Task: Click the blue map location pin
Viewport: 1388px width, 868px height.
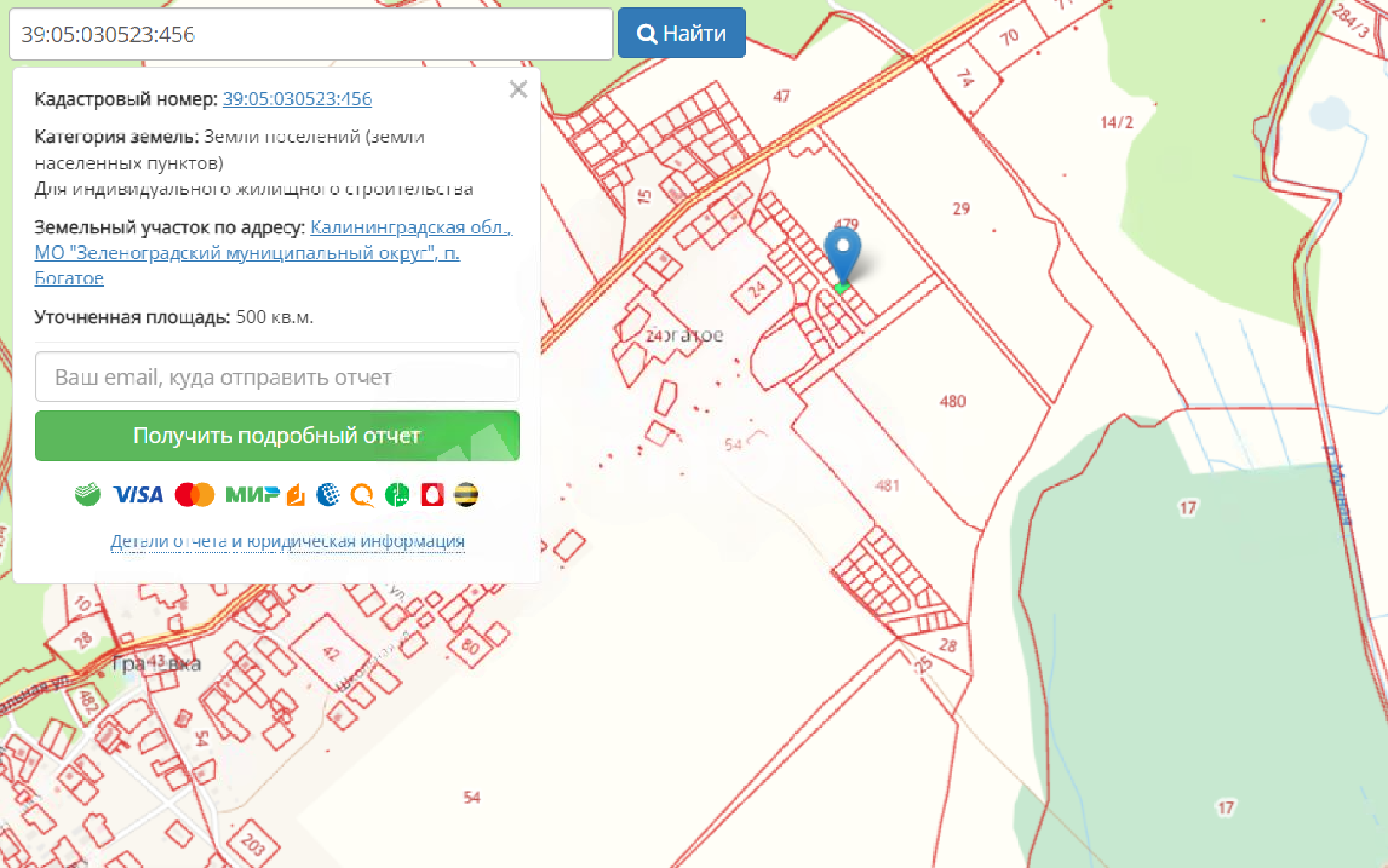Action: 842,252
